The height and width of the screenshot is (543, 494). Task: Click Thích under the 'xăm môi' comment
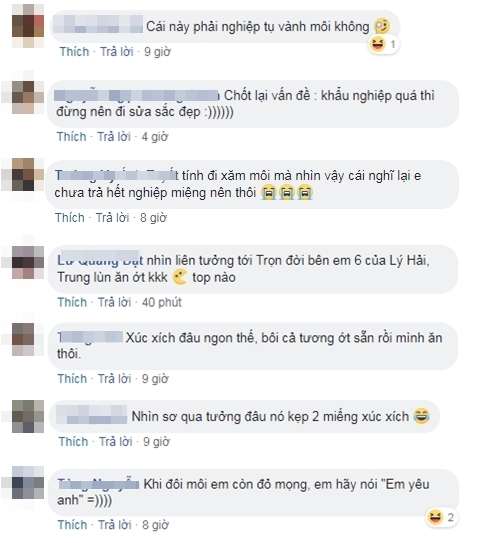70,218
